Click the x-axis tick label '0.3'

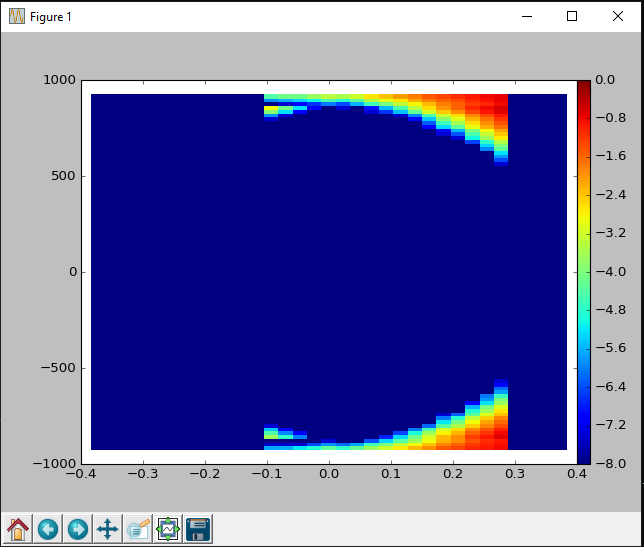[x=515, y=474]
